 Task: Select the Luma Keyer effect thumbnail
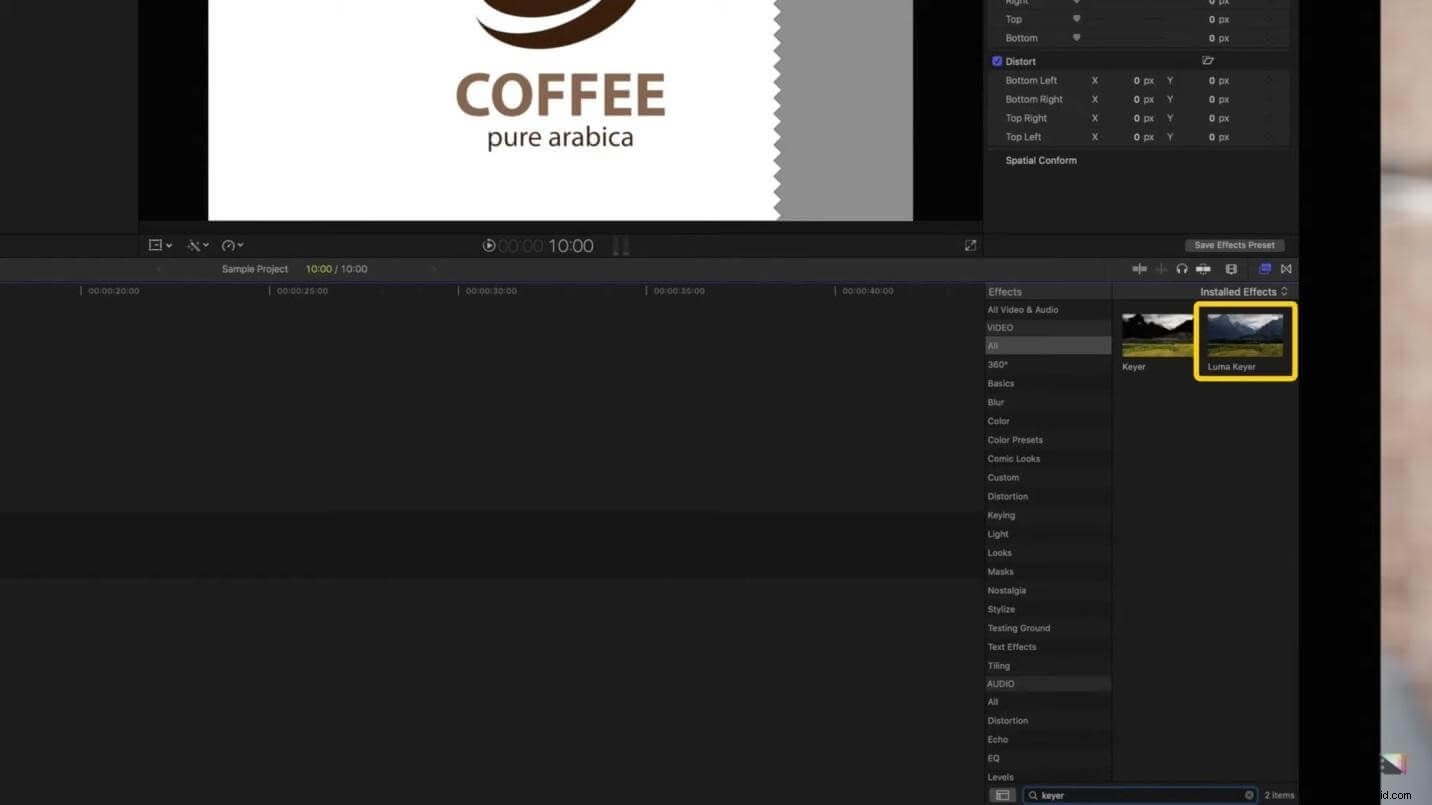[1244, 335]
